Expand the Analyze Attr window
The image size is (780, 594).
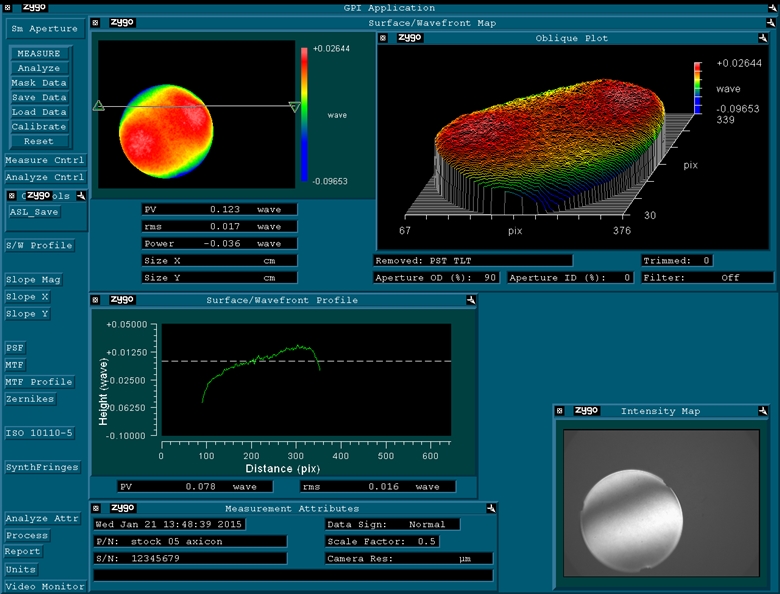point(41,518)
